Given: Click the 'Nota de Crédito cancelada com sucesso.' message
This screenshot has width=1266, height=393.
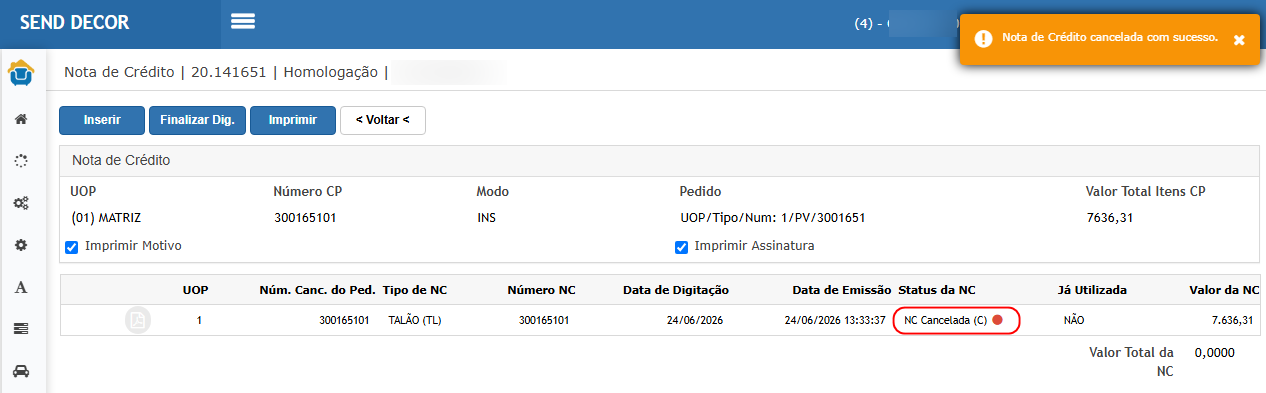Looking at the screenshot, I should [x=1110, y=37].
